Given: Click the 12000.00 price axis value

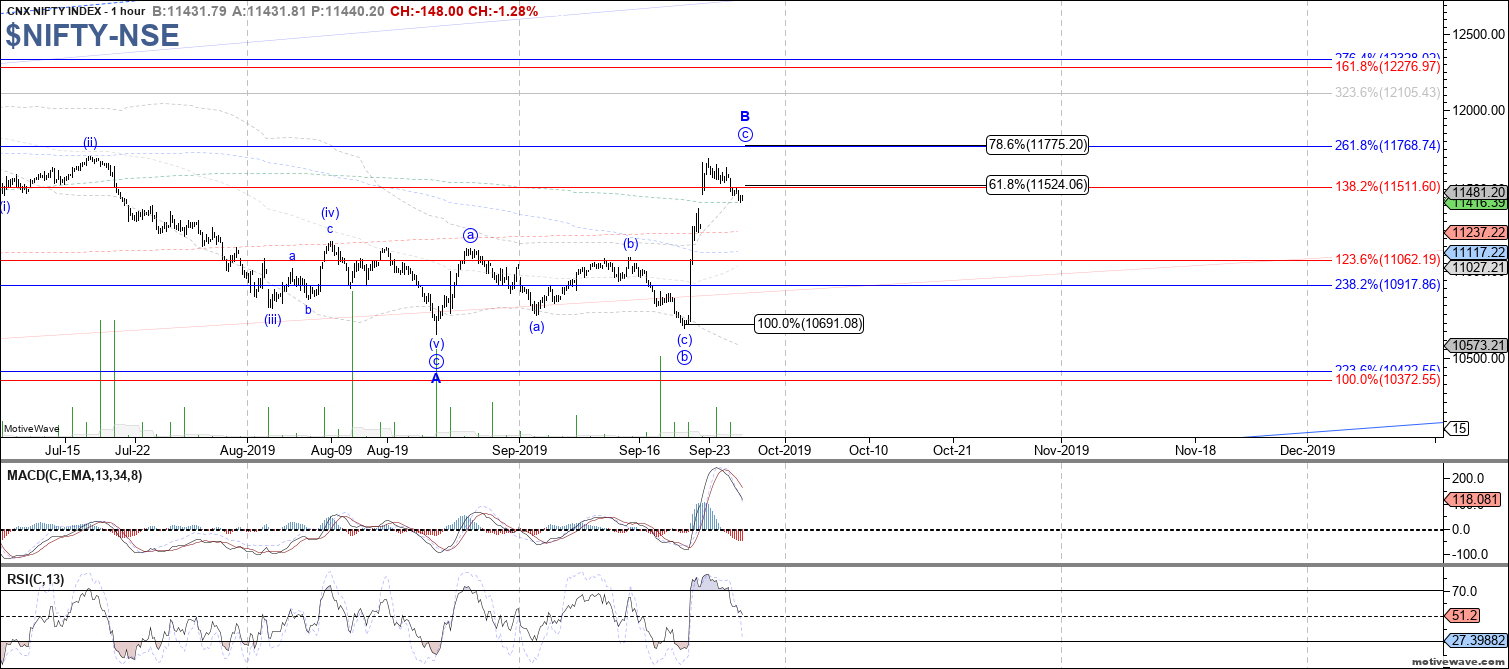Looking at the screenshot, I should [x=1479, y=110].
